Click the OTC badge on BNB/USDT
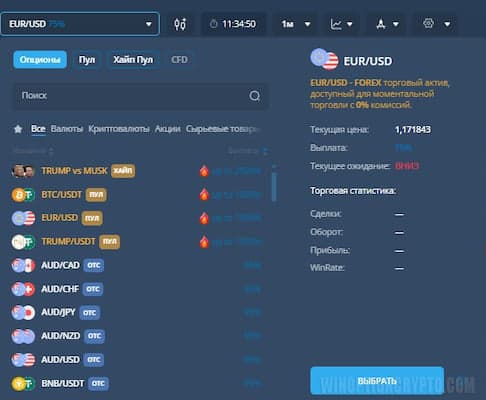 click(98, 384)
